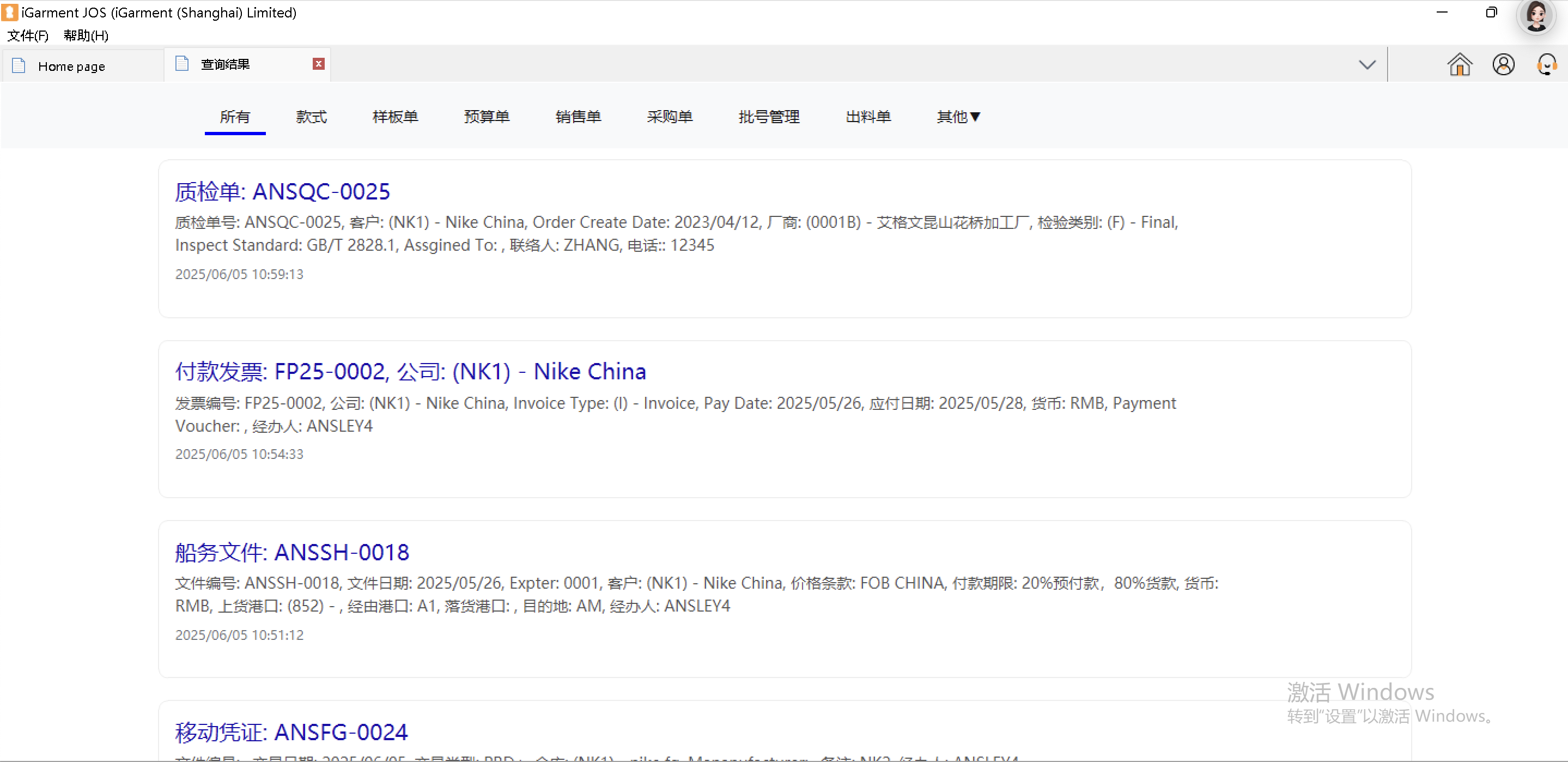Click the Home page tab document icon
This screenshot has width=1568, height=762.
(19, 65)
